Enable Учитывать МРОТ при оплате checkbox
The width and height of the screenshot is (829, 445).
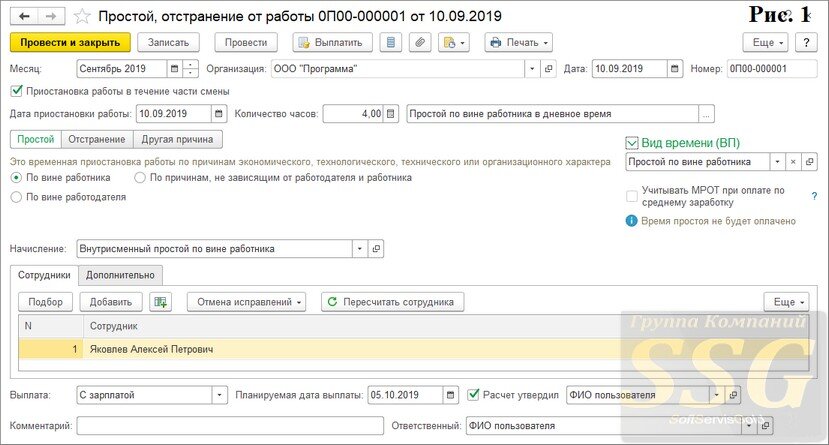click(x=632, y=196)
